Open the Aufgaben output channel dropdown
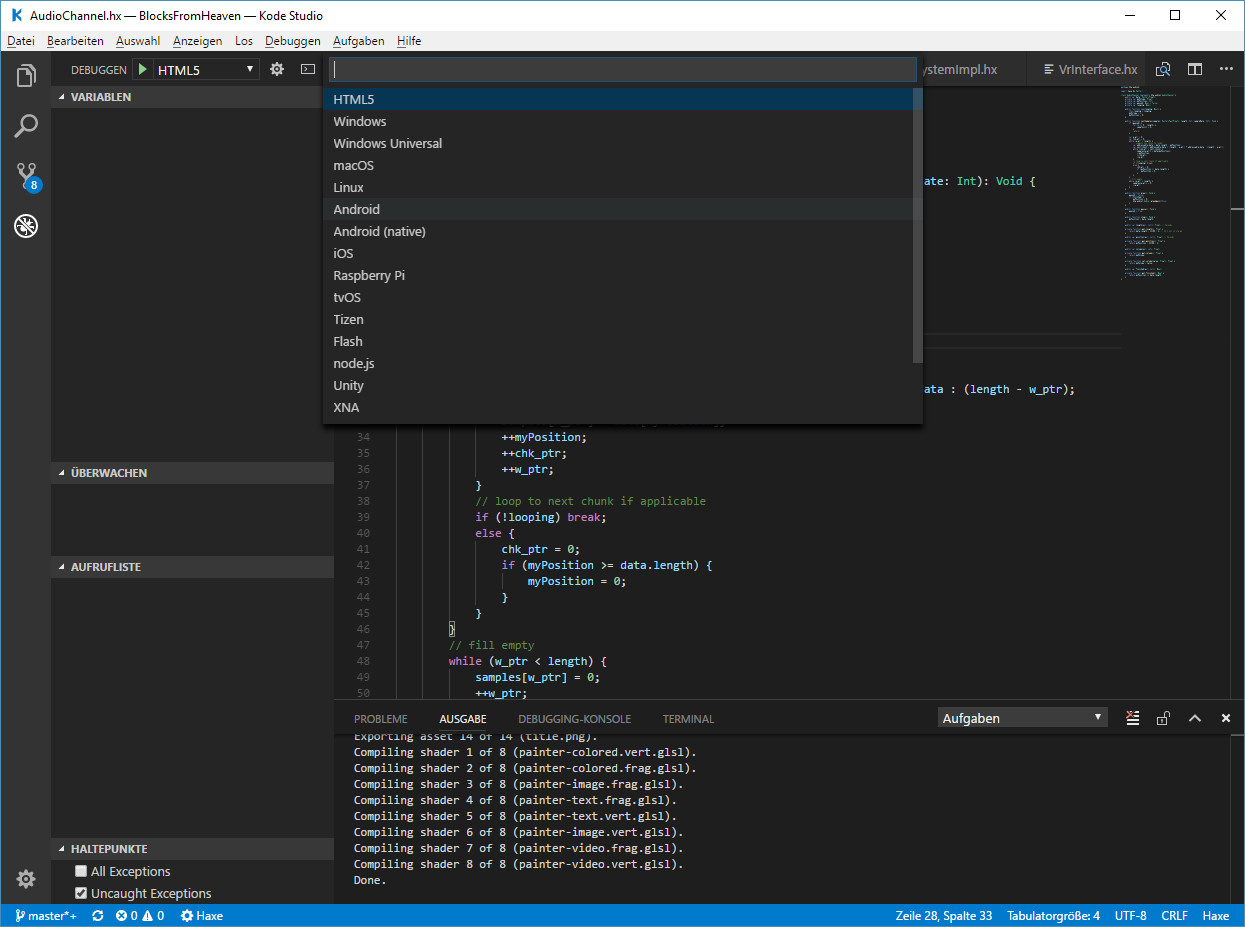This screenshot has height=927, width=1245. click(1022, 716)
